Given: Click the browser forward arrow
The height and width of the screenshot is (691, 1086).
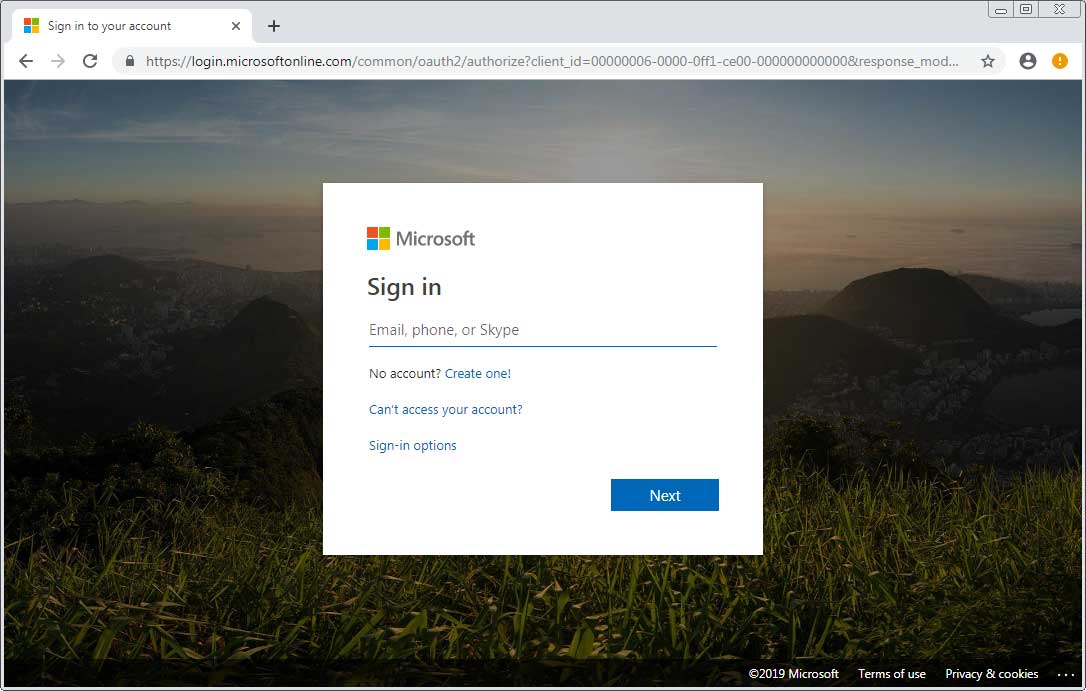Looking at the screenshot, I should click(58, 61).
